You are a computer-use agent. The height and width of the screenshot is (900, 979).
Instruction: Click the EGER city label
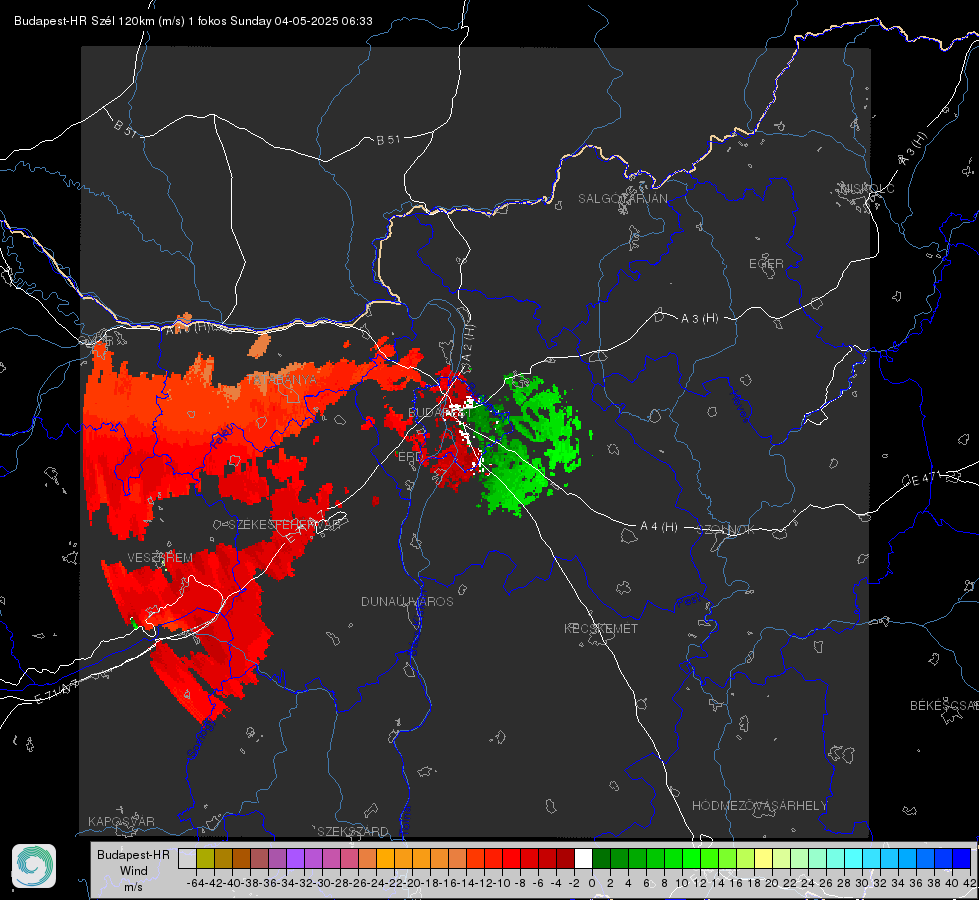(x=766, y=264)
